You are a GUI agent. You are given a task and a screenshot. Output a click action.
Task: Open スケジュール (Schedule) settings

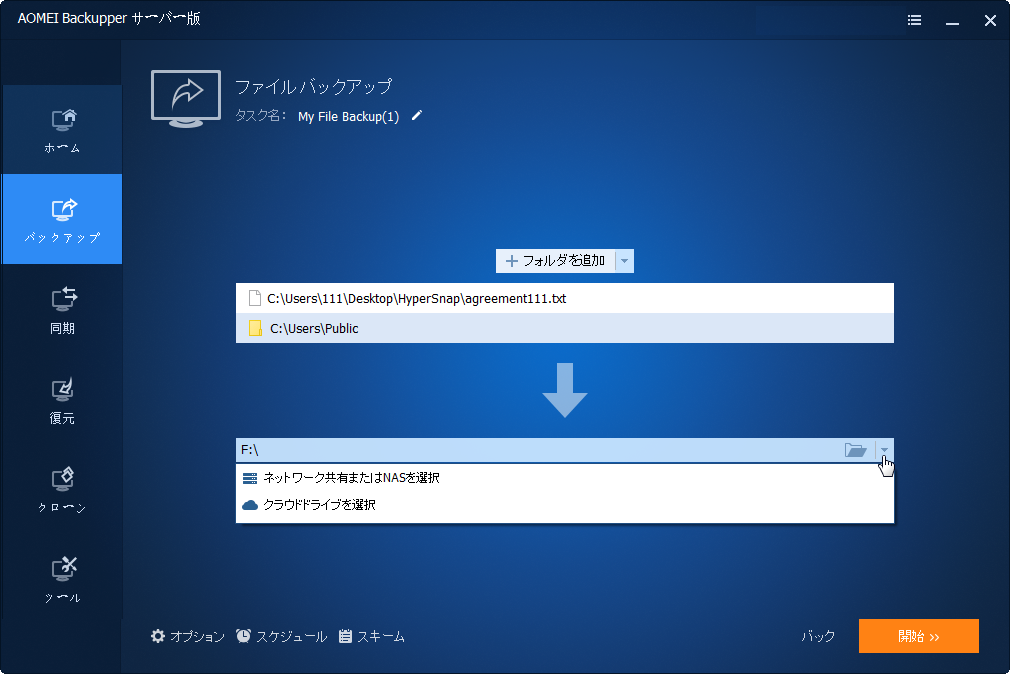tap(281, 637)
